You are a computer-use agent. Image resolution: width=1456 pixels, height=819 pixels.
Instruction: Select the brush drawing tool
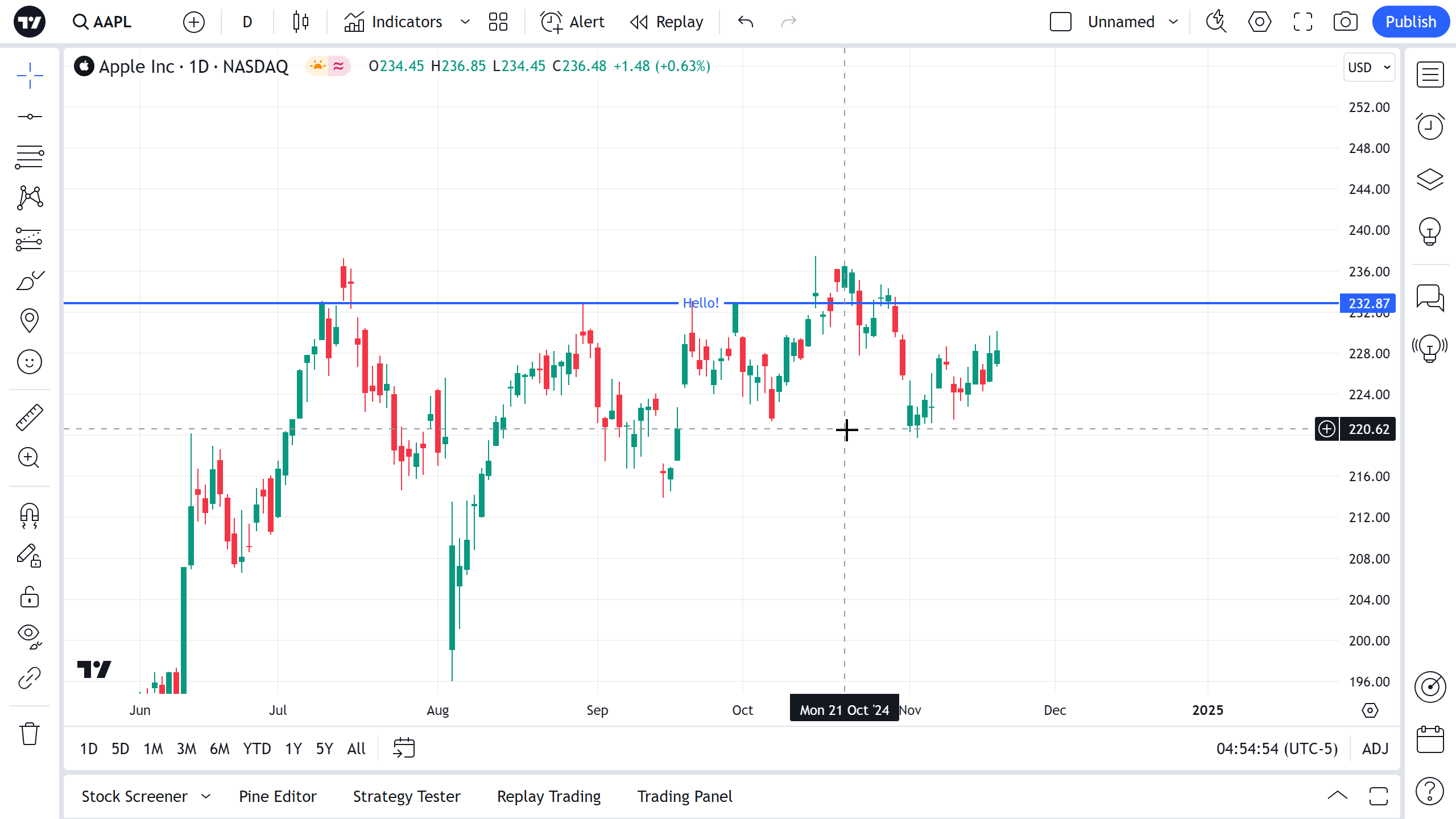[x=30, y=280]
